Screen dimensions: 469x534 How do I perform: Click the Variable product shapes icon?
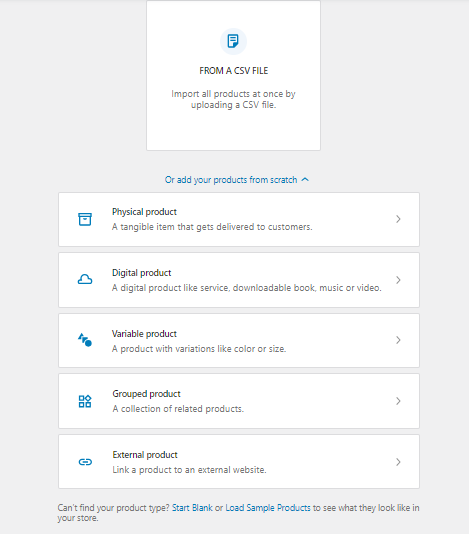pyautogui.click(x=85, y=340)
